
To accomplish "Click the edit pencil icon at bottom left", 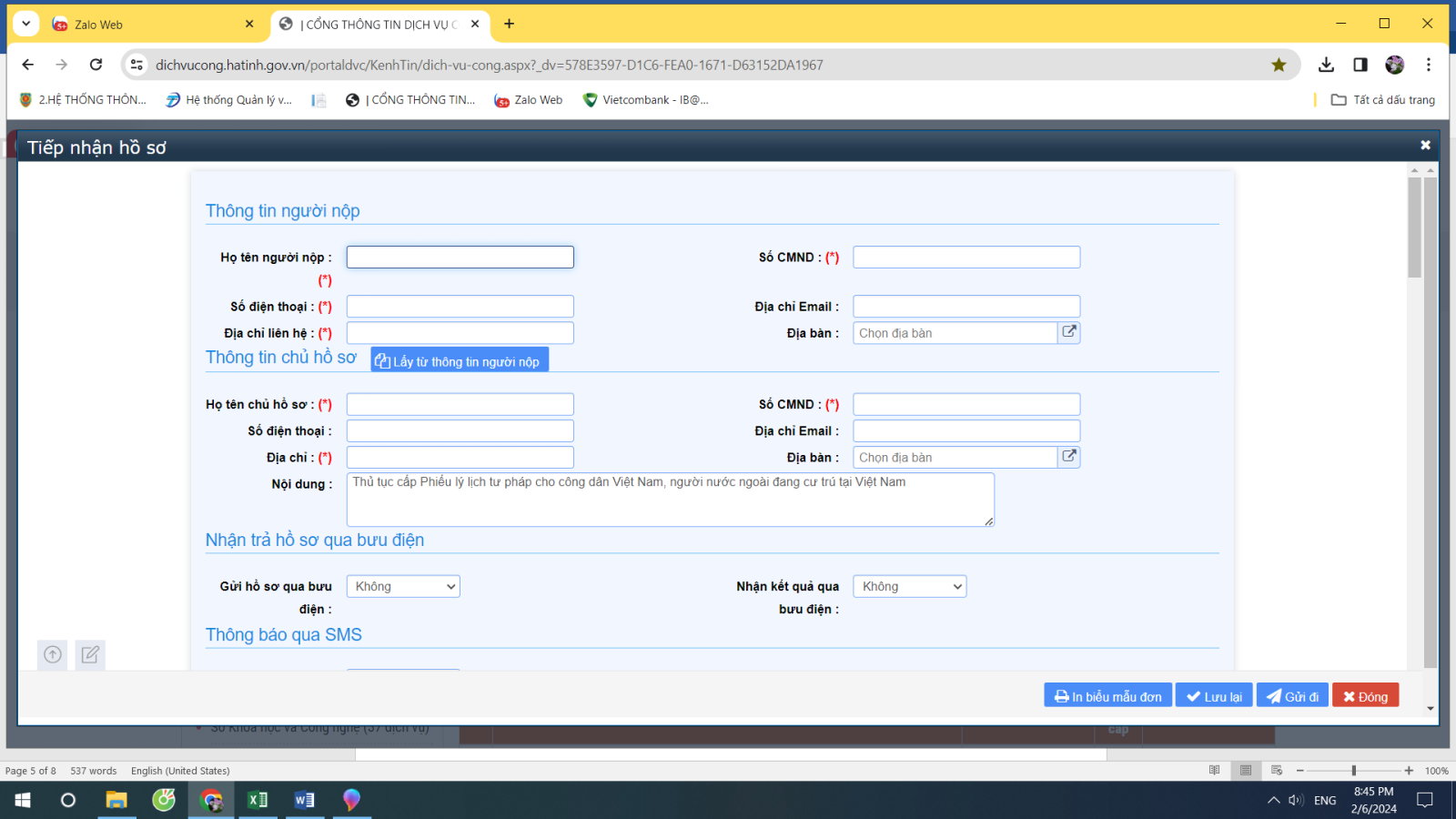I will tap(90, 654).
